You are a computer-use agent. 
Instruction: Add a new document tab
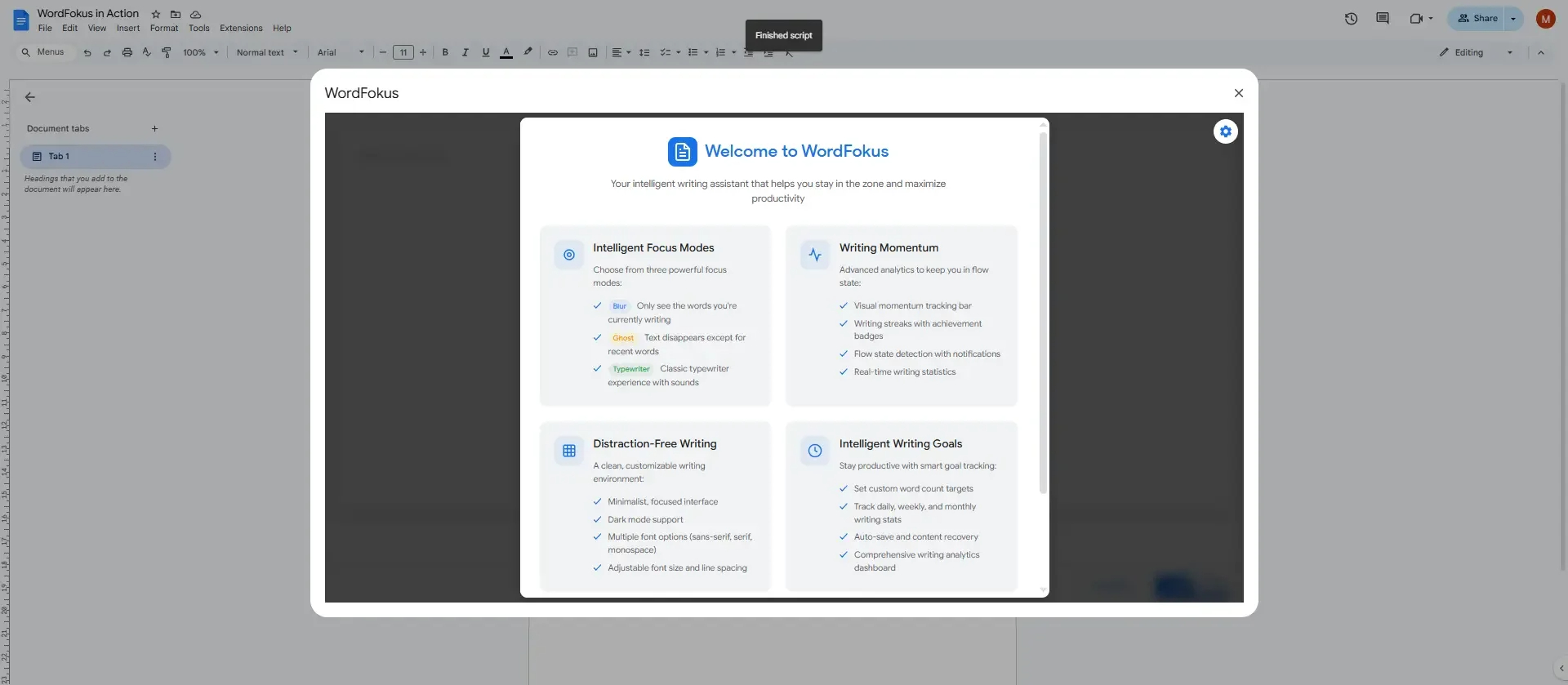[x=154, y=128]
